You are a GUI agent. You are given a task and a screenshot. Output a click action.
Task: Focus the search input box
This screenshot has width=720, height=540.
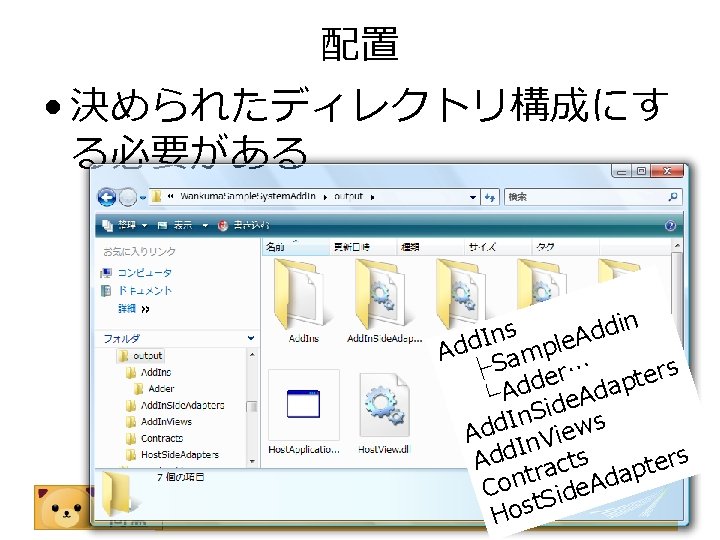[585, 197]
